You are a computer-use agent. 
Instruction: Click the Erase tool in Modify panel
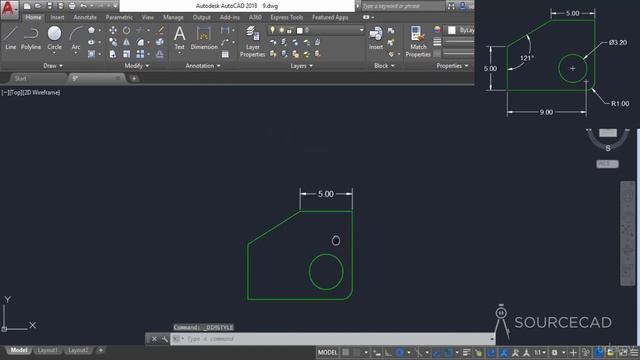point(160,30)
